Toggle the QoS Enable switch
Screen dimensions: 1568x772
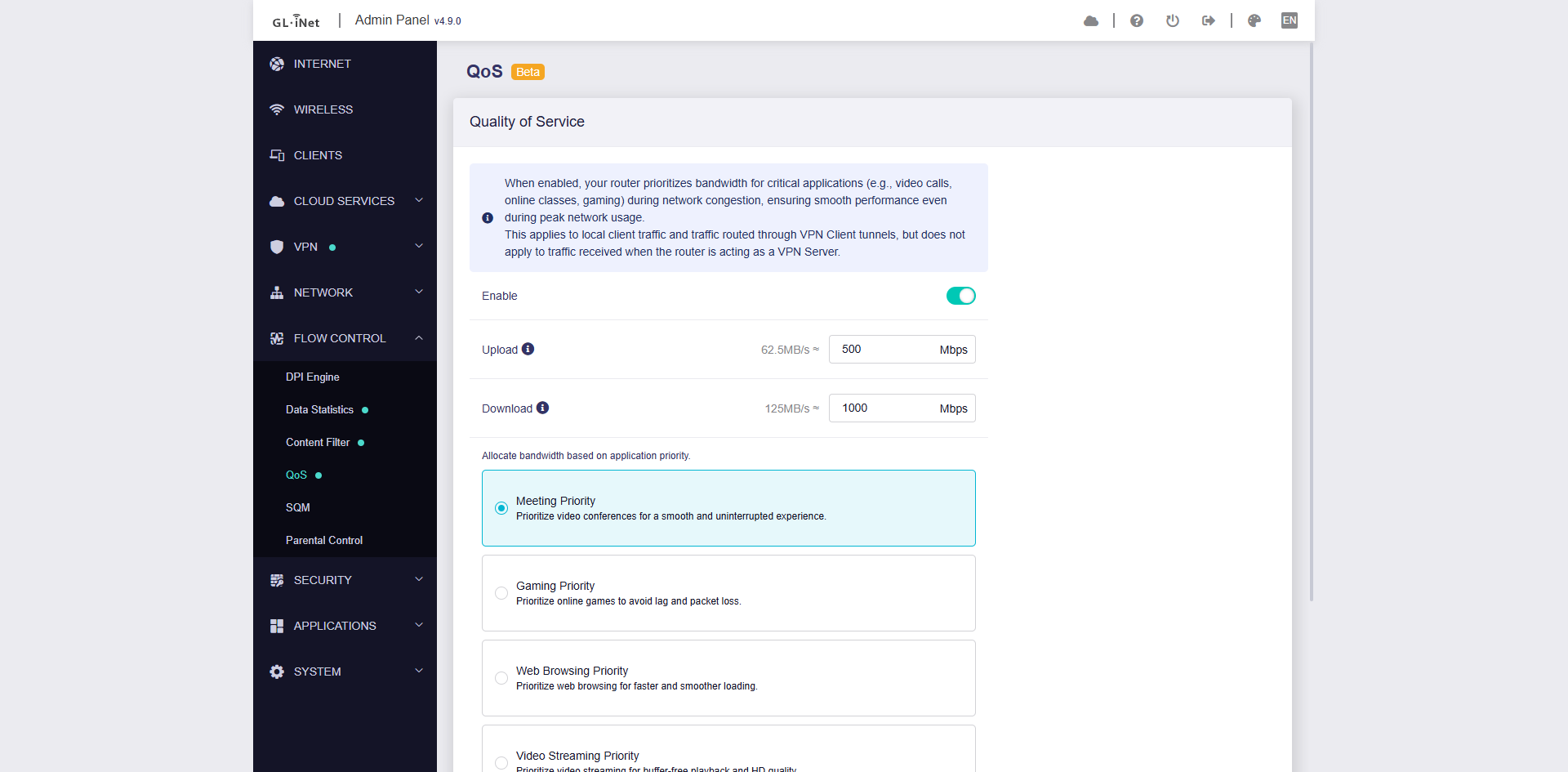click(x=961, y=296)
